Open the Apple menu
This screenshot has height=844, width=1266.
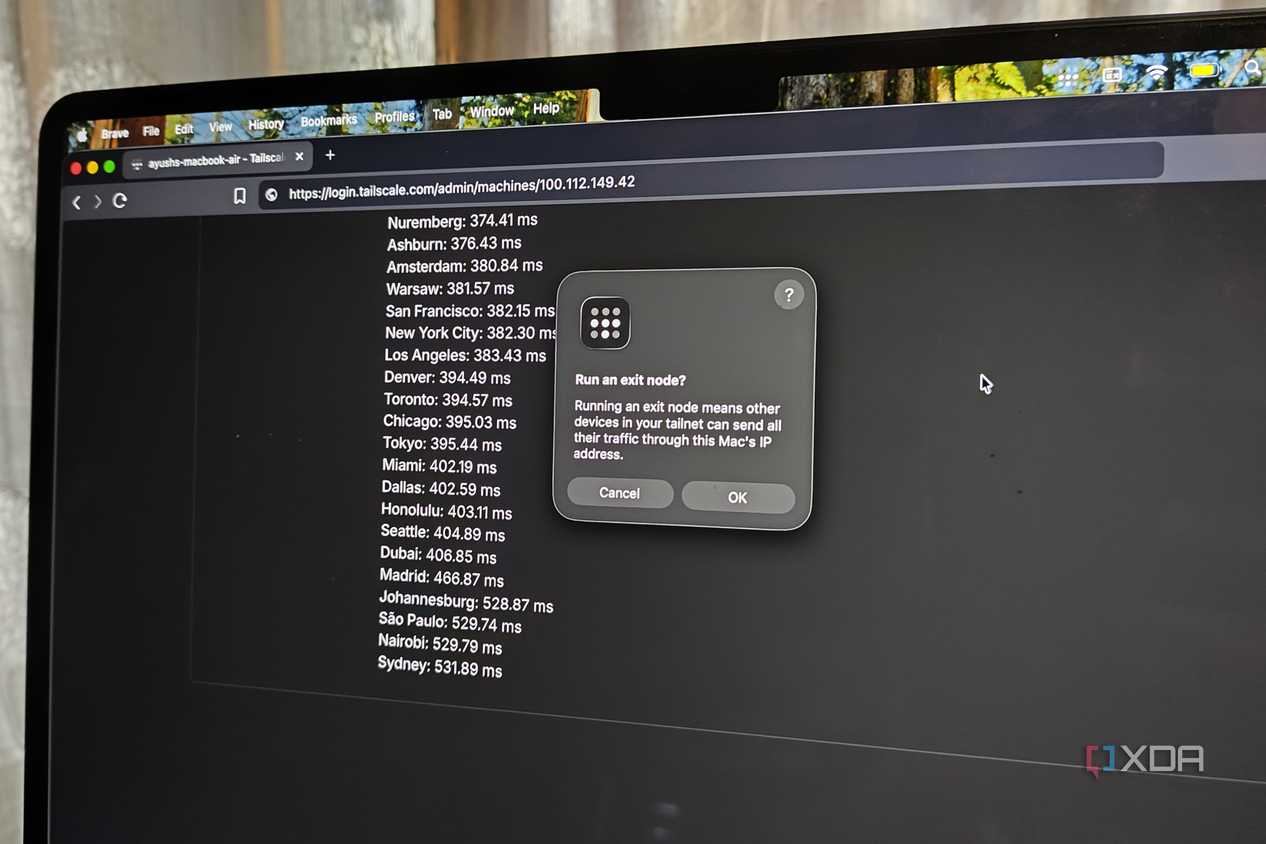pos(82,135)
